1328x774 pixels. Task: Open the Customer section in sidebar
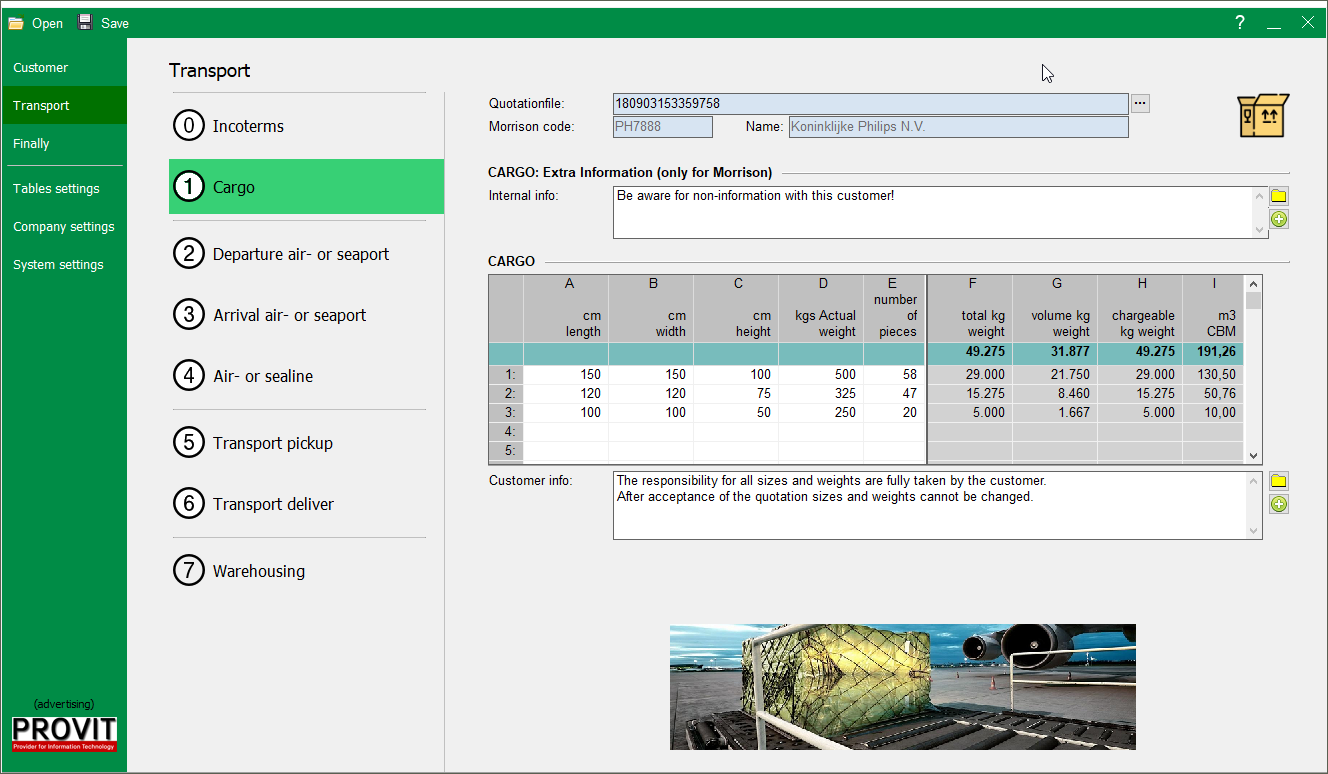click(41, 68)
